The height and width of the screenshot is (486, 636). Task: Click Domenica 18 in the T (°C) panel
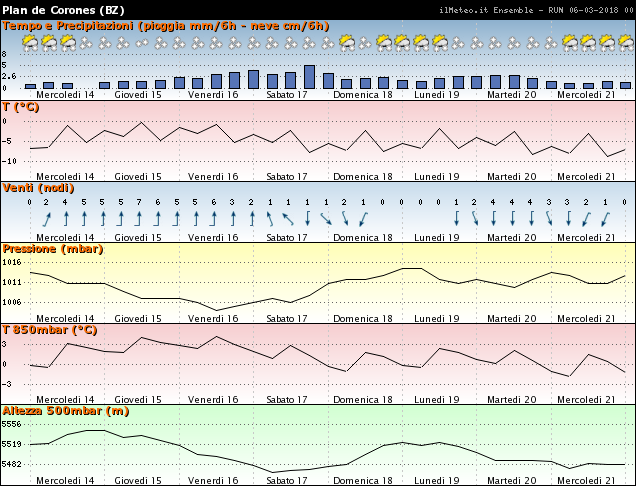click(x=363, y=176)
